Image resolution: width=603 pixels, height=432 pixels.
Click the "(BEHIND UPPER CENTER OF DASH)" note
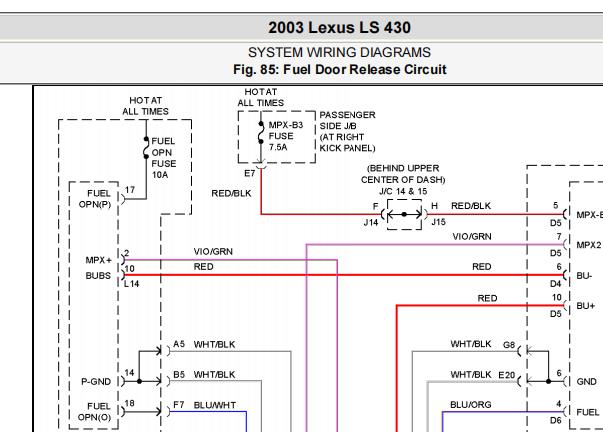[x=403, y=174]
